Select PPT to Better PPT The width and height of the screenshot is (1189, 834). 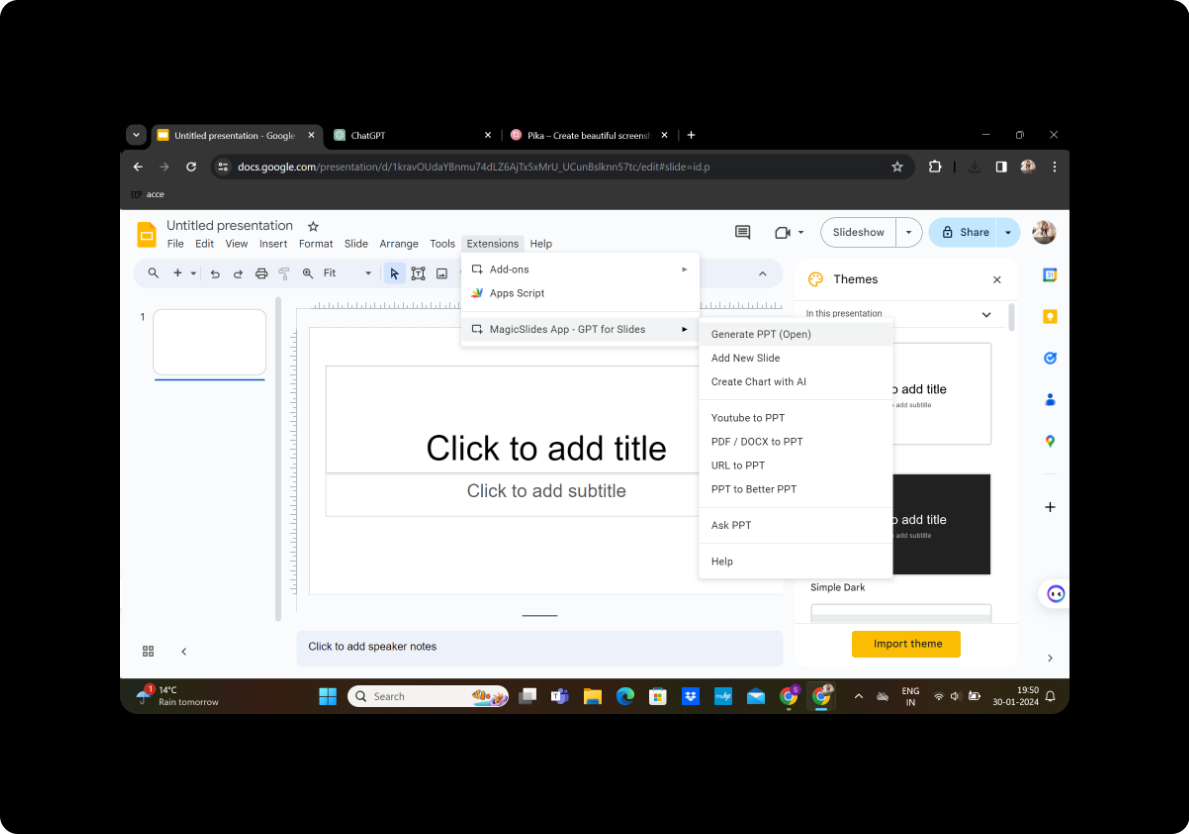coord(795,490)
